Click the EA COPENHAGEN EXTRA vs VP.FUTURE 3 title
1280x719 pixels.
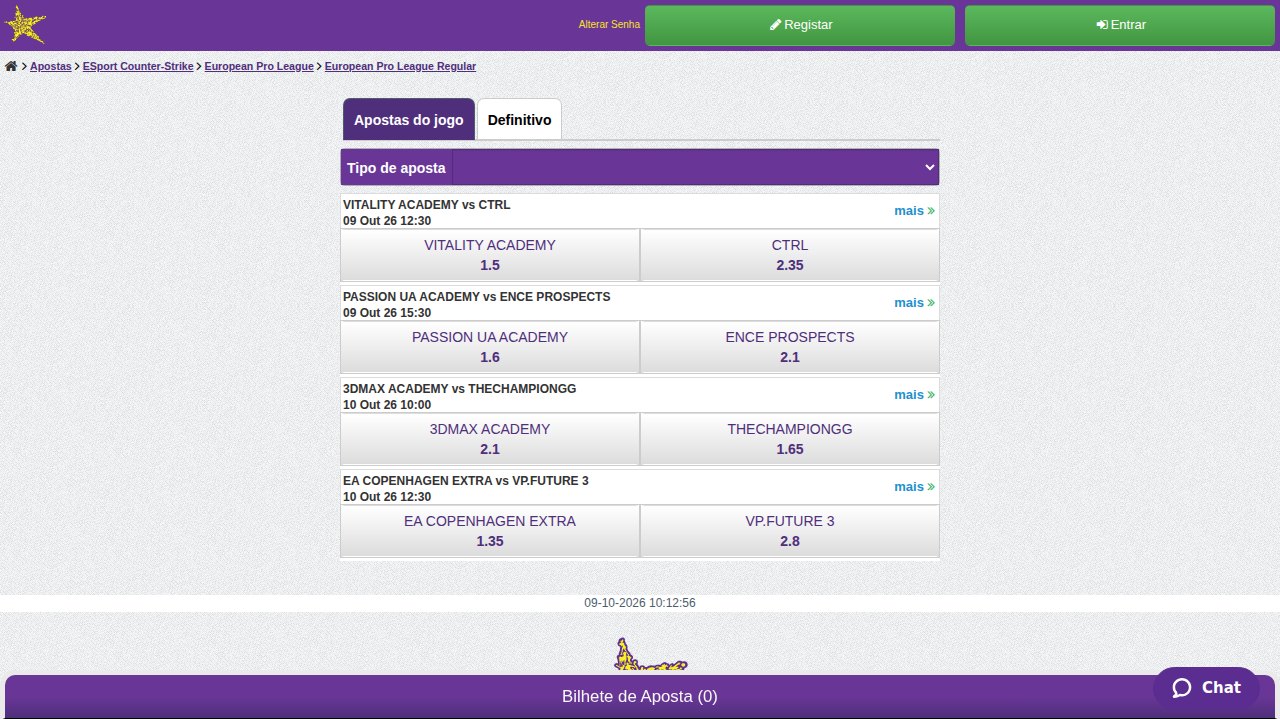466,481
